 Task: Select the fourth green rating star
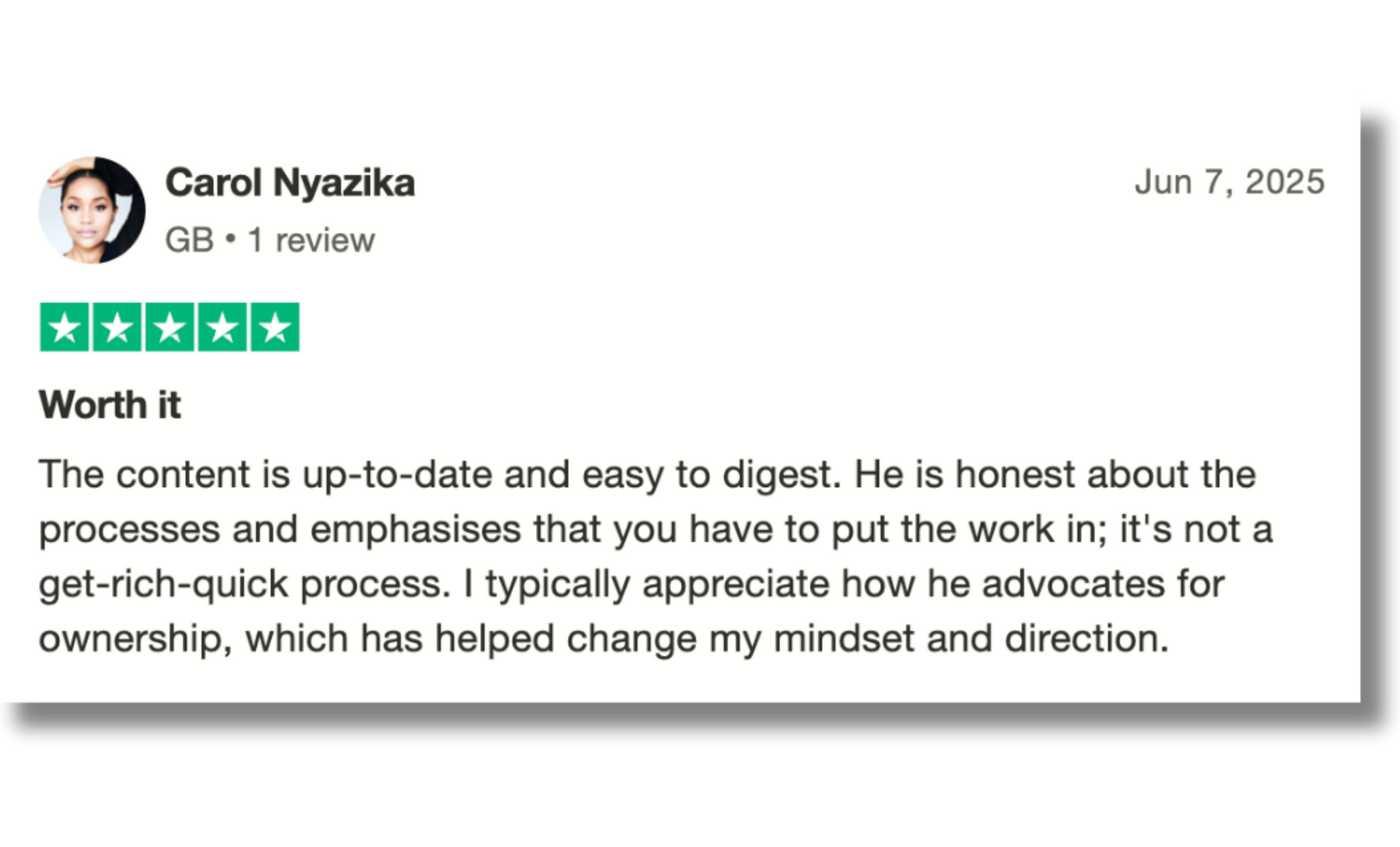pos(222,327)
